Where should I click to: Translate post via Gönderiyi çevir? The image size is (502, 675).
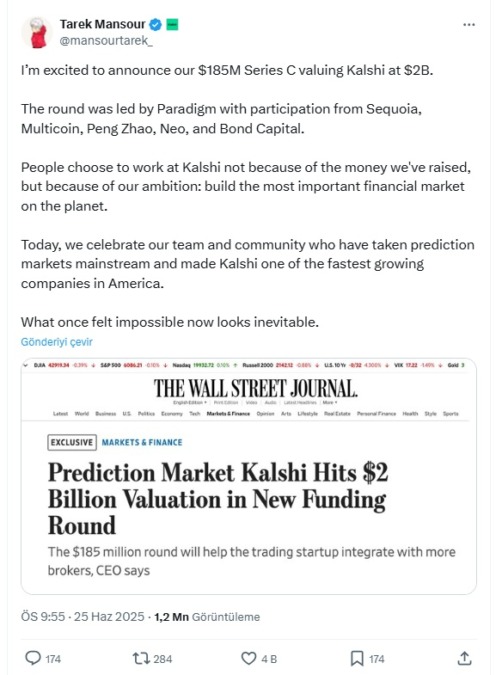click(57, 342)
